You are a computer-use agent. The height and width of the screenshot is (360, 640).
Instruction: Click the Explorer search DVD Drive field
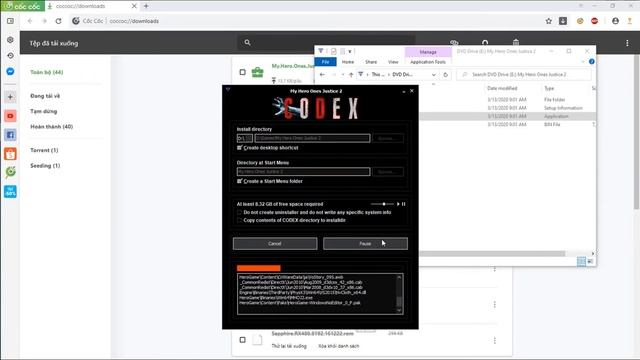tap(524, 75)
